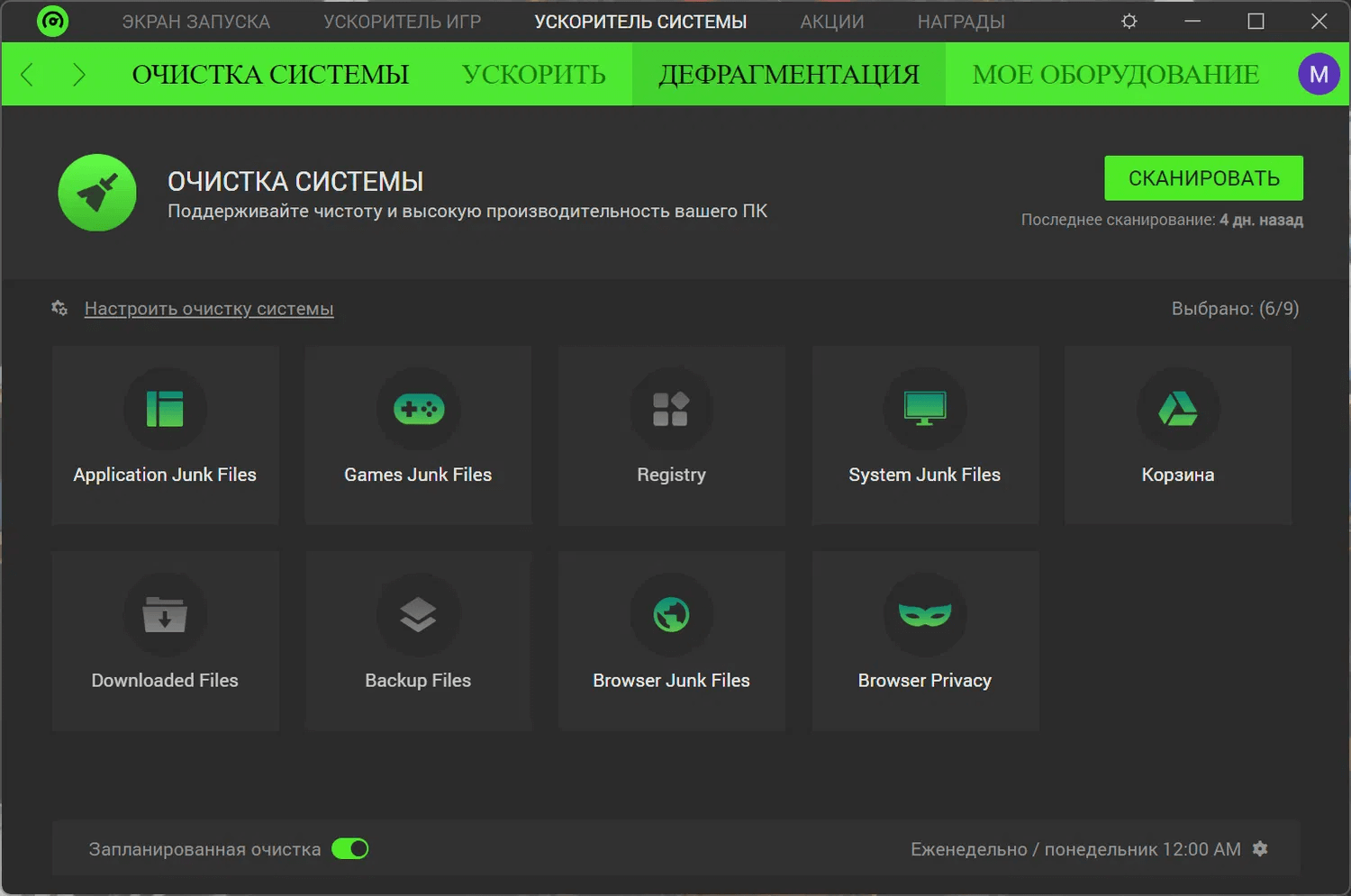Select the Backup Files layers icon
1351x896 pixels.
click(x=418, y=615)
